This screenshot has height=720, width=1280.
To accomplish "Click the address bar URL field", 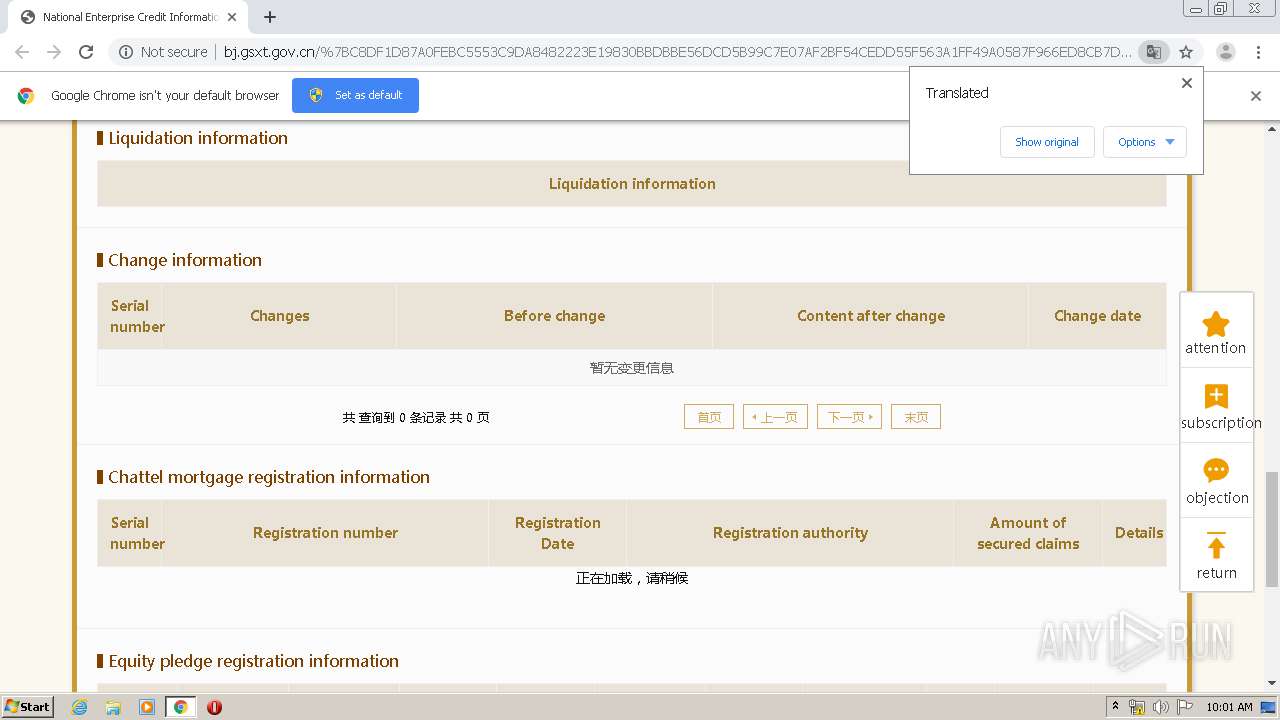I will click(677, 52).
